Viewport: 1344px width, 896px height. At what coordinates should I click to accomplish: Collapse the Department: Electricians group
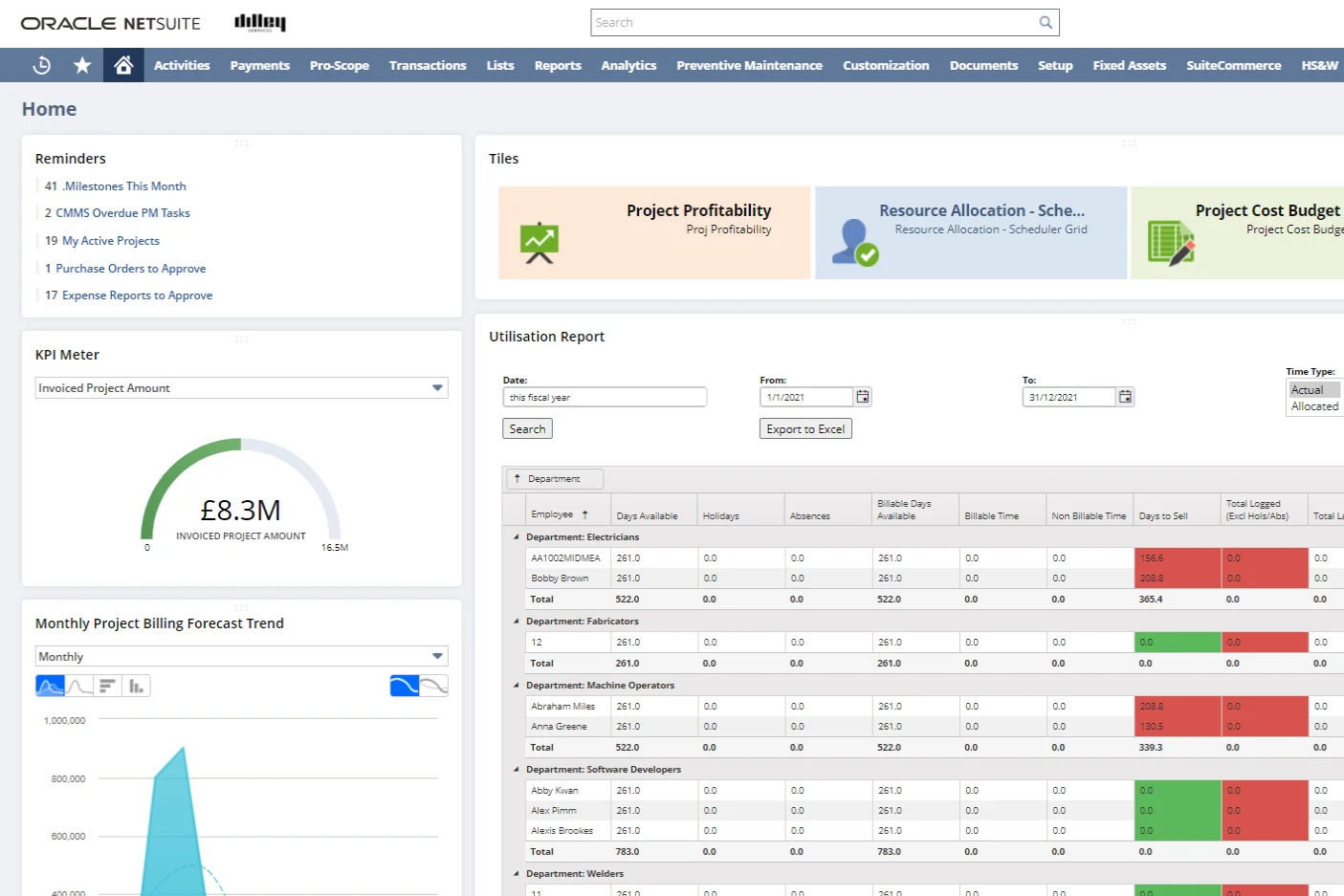[517, 537]
